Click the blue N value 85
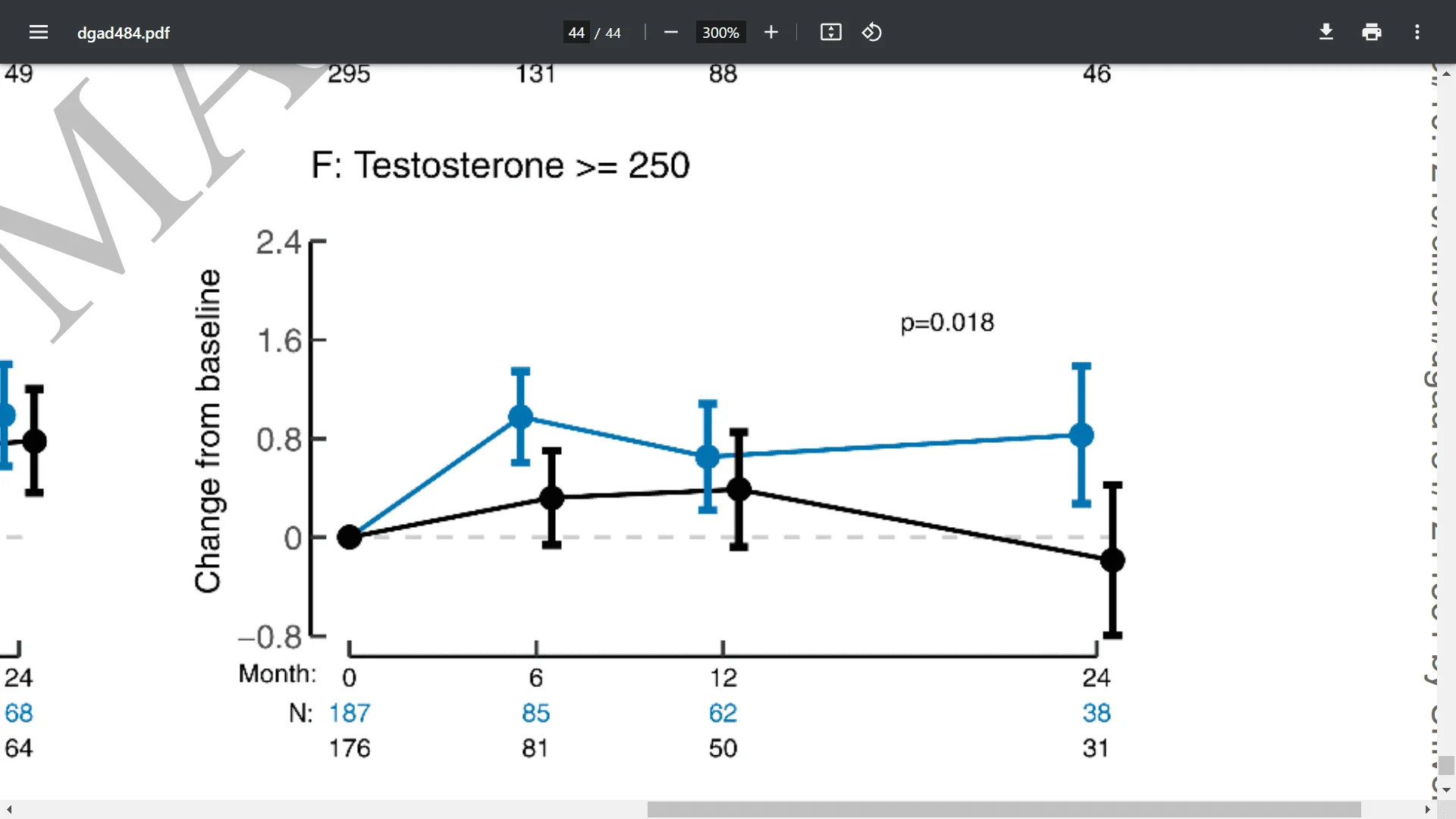The height and width of the screenshot is (819, 1456). (536, 713)
